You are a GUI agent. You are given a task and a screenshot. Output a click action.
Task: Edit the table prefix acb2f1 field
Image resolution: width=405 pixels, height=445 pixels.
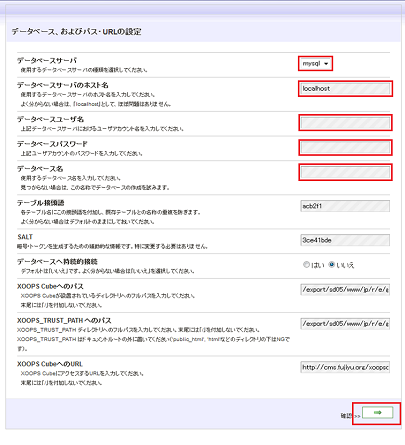345,206
